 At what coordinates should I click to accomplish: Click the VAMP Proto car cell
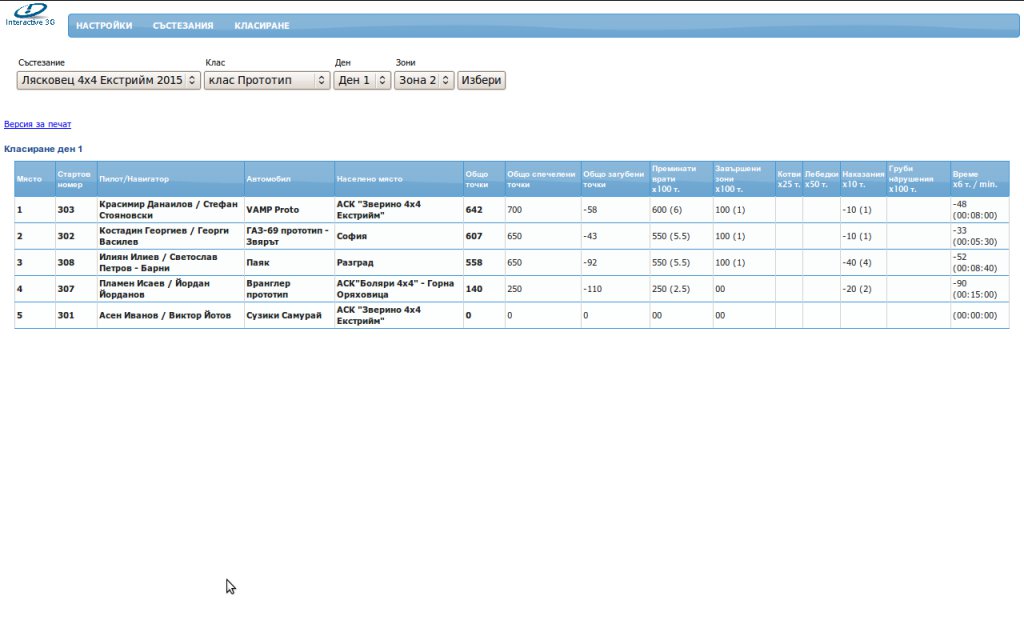click(273, 210)
